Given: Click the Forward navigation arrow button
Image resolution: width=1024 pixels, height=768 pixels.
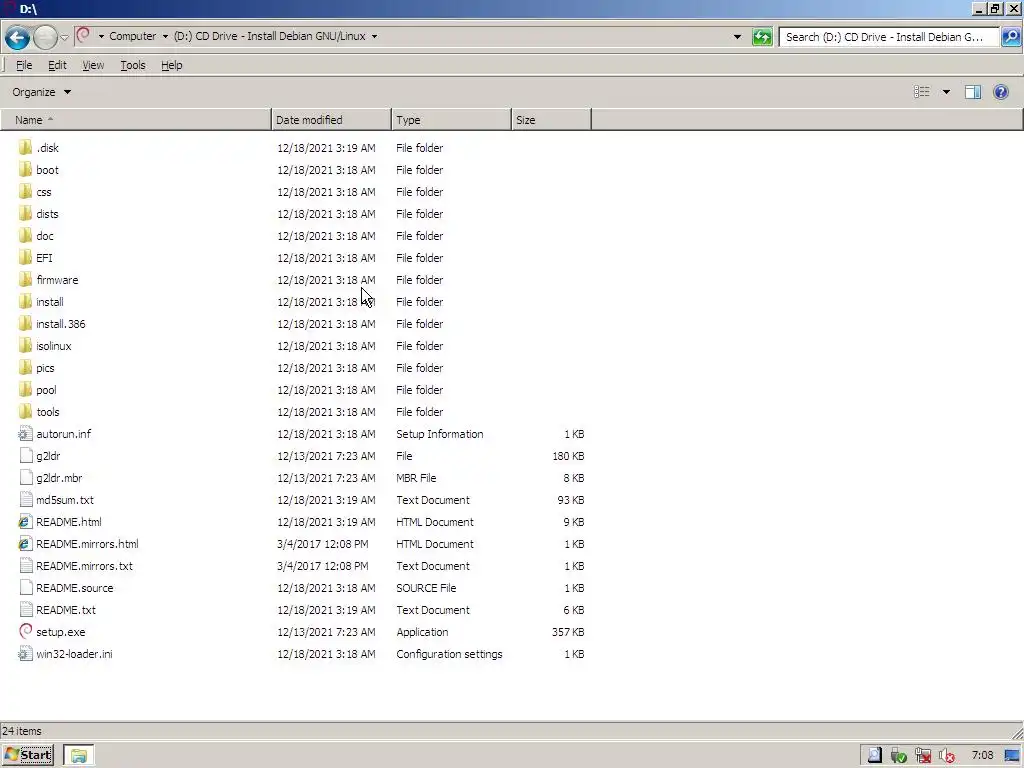Looking at the screenshot, I should click(x=45, y=37).
